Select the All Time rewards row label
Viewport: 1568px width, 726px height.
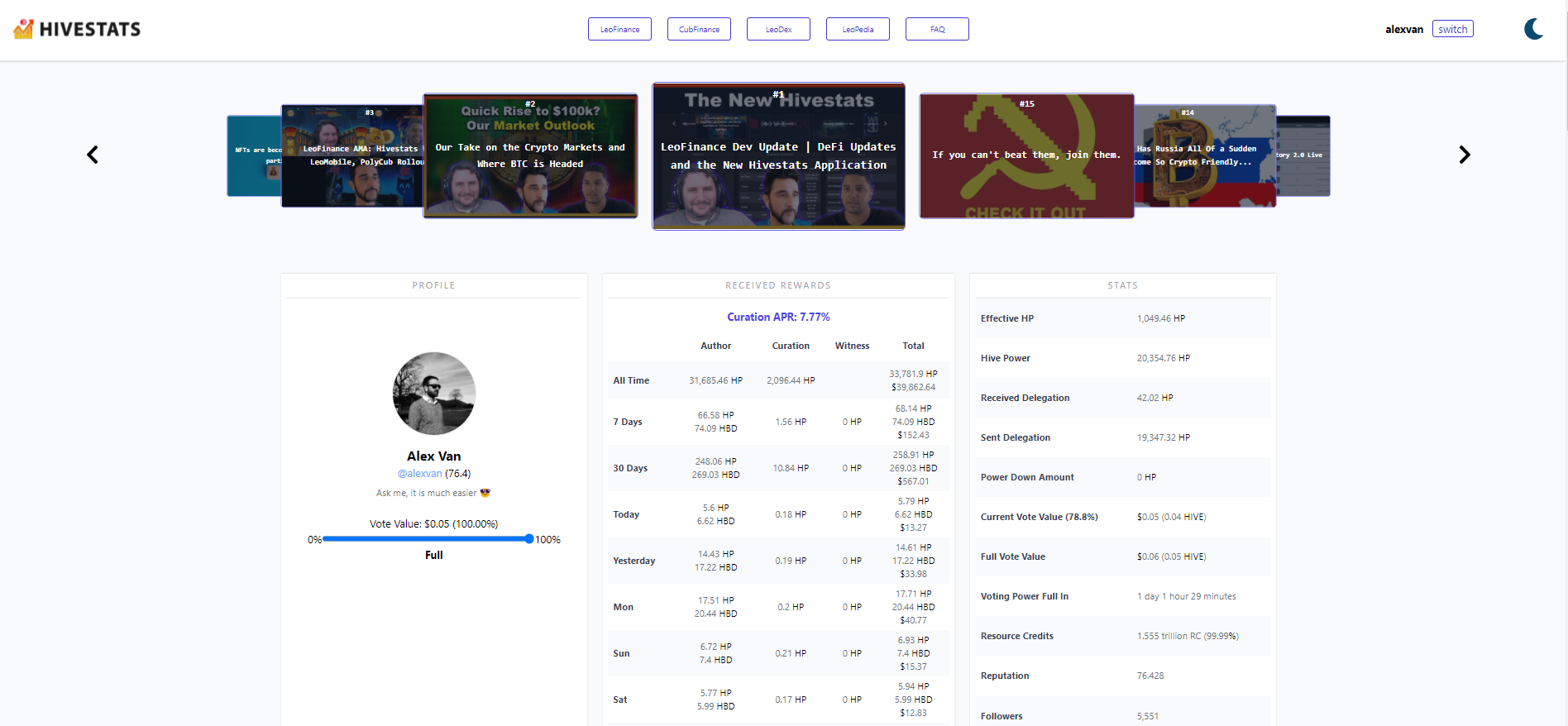(631, 380)
